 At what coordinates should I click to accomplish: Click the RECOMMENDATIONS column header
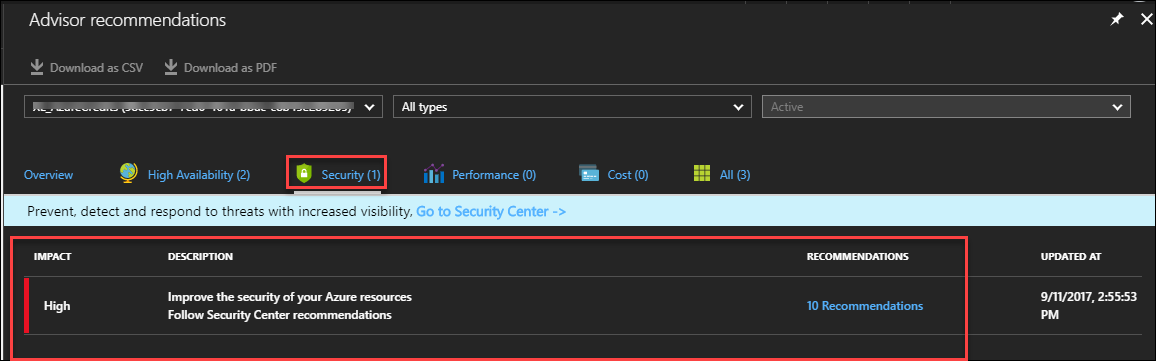858,256
